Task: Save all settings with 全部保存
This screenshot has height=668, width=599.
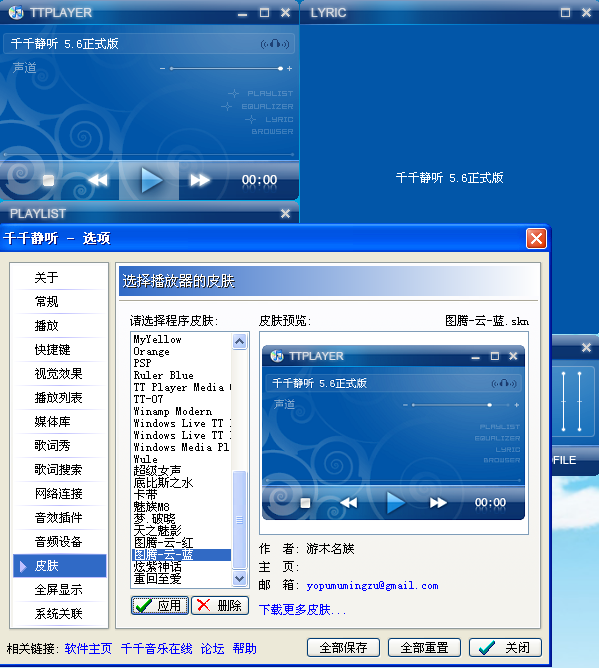Action: point(343,648)
